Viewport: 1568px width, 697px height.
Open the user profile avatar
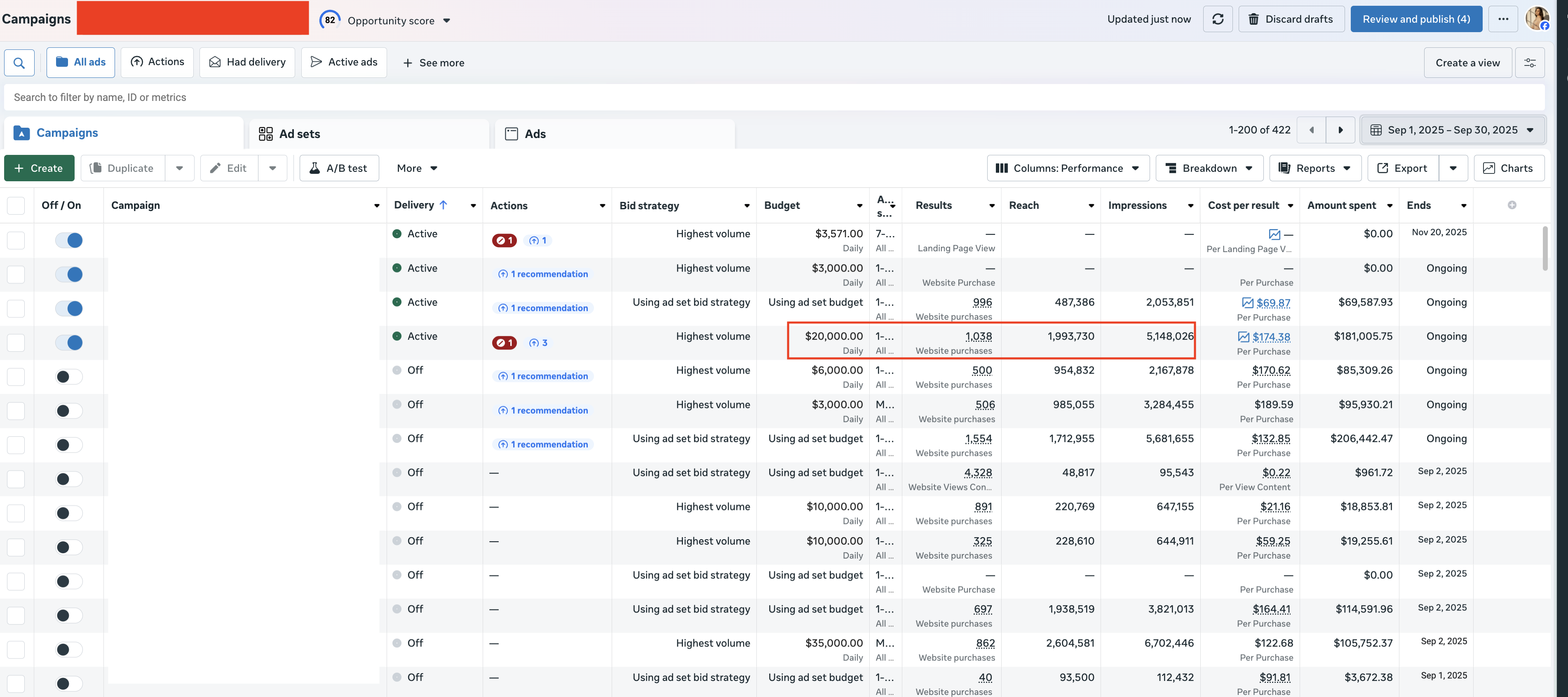1537,19
